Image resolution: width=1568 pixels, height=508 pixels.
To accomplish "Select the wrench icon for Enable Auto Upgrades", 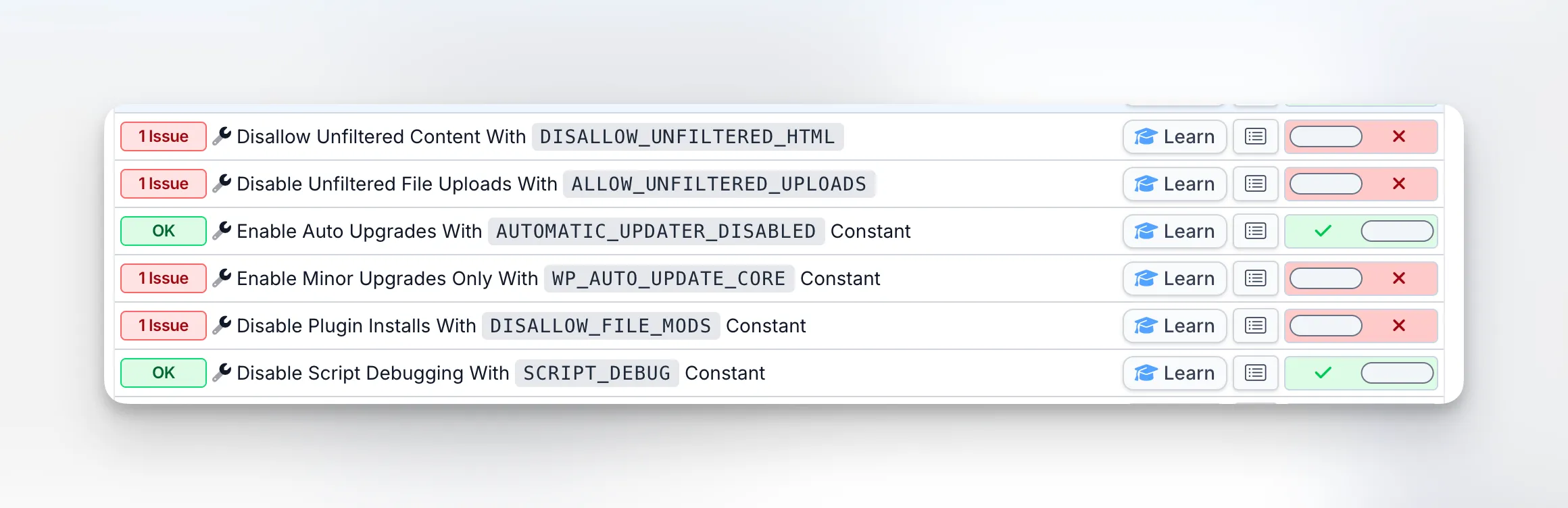I will pyautogui.click(x=223, y=231).
